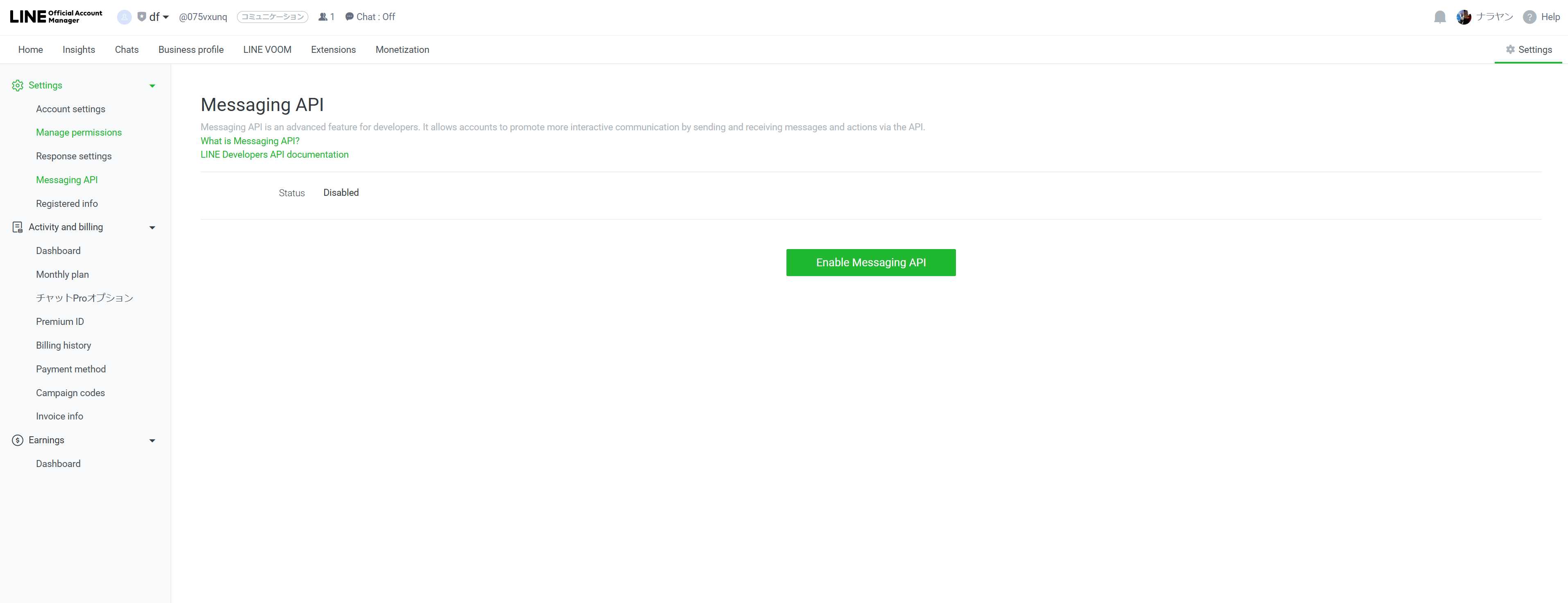The height and width of the screenshot is (603, 1568).
Task: Collapse the Settings sidebar section
Action: click(x=152, y=86)
